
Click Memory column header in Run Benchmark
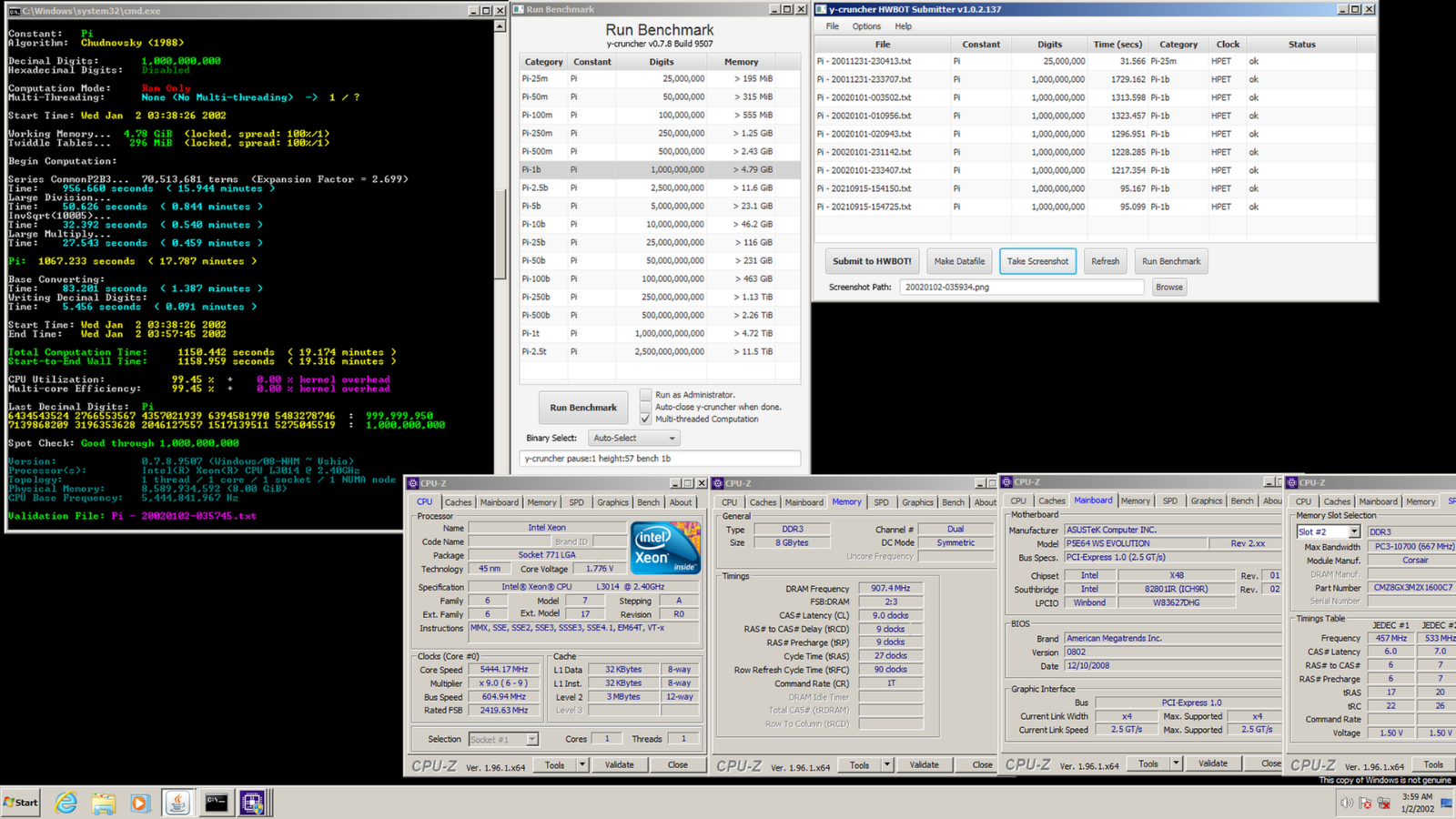pos(741,62)
